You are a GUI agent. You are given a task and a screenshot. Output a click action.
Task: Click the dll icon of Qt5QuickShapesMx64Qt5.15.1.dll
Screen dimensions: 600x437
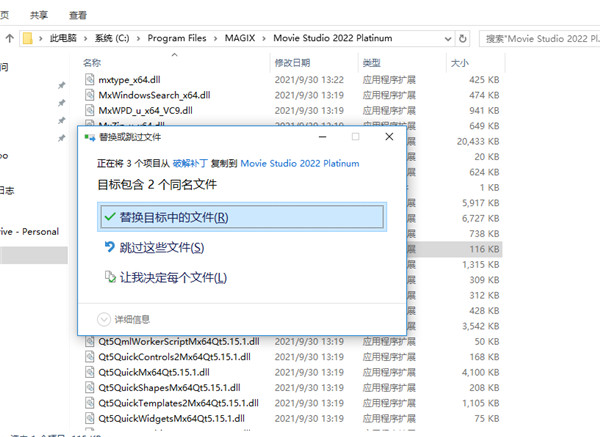point(90,388)
